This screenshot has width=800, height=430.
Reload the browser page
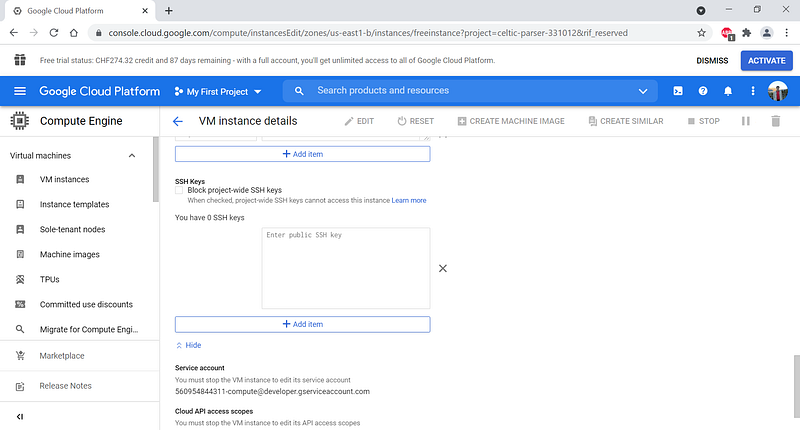[x=54, y=33]
